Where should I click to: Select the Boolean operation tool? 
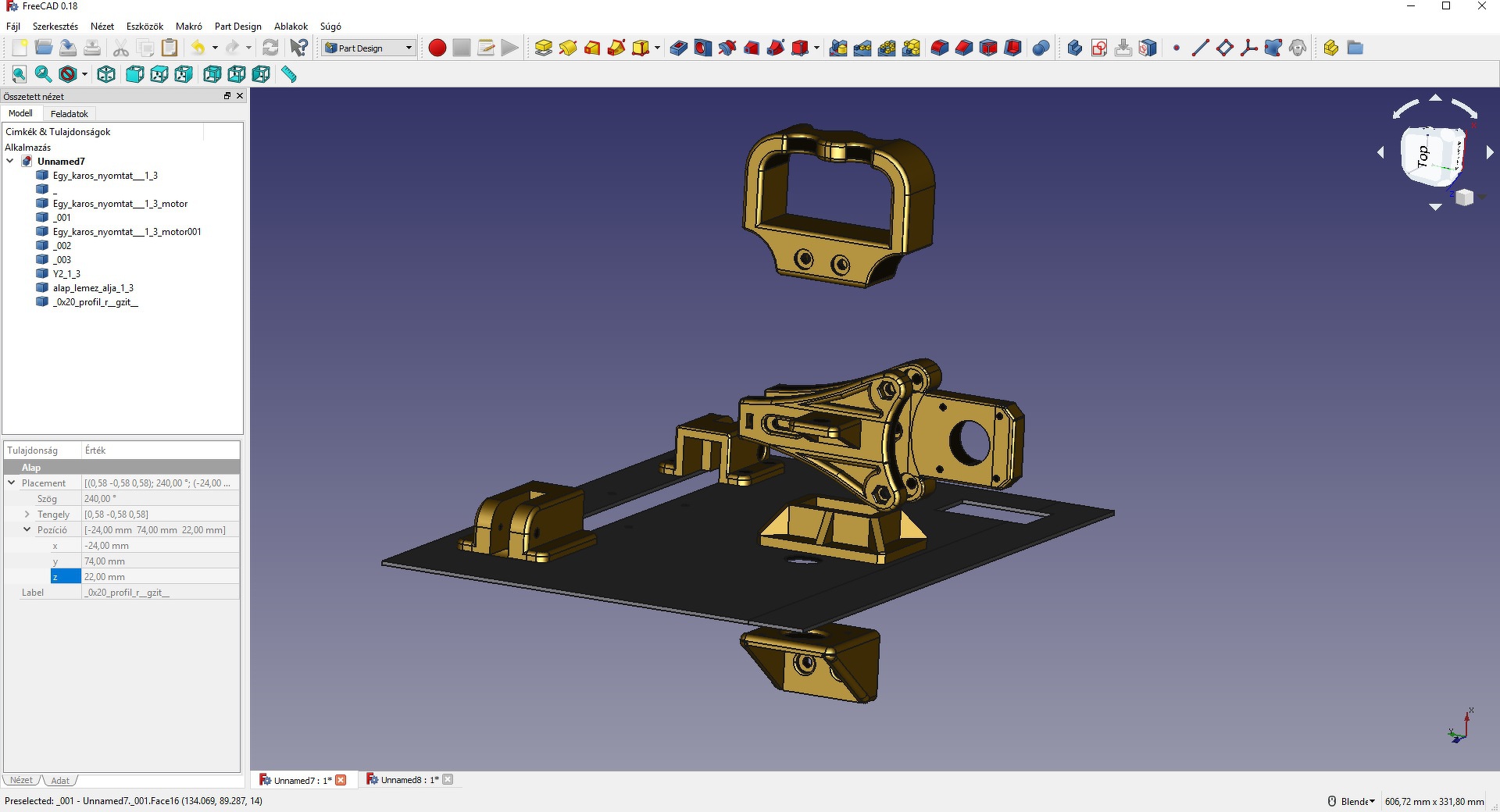(1041, 48)
